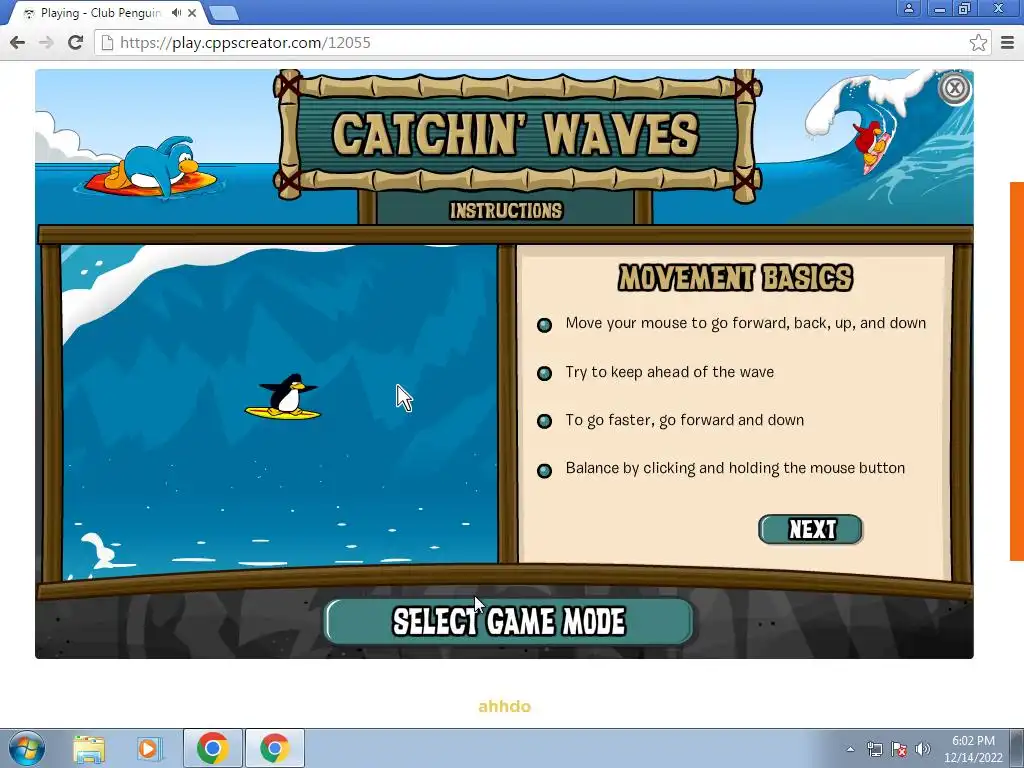Open the Chrome menu hamburger icon
The height and width of the screenshot is (768, 1024).
[1007, 43]
